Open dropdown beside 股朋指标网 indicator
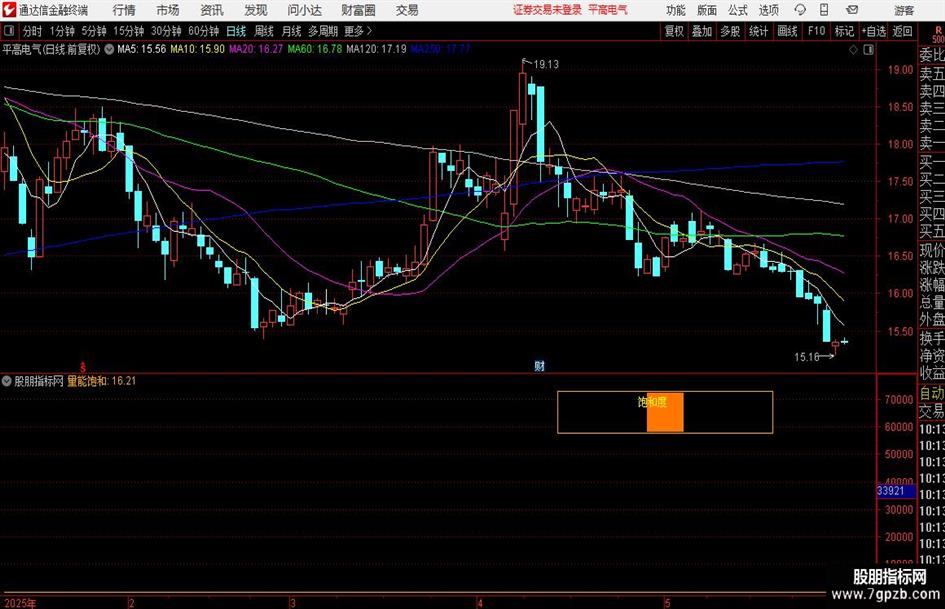This screenshot has width=945, height=609. pyautogui.click(x=7, y=381)
